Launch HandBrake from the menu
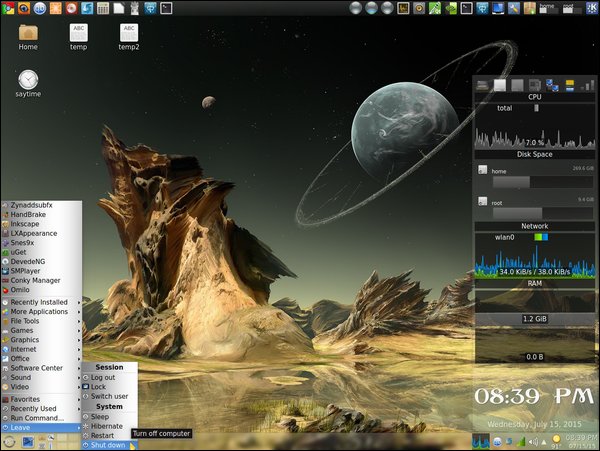This screenshot has height=451, width=600. pyautogui.click(x=41, y=214)
